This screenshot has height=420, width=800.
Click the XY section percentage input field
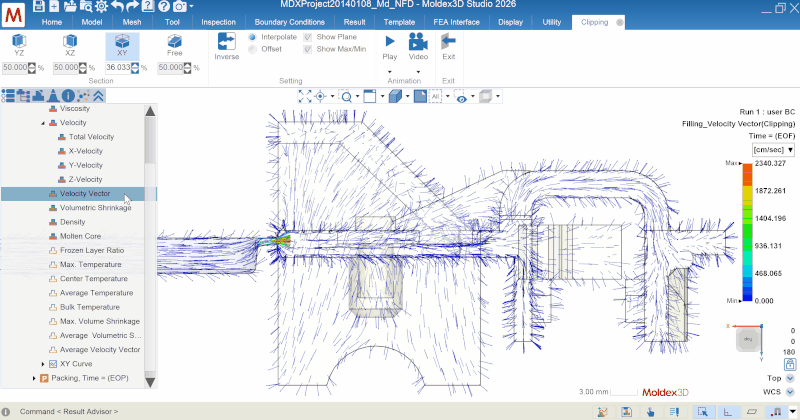118,68
